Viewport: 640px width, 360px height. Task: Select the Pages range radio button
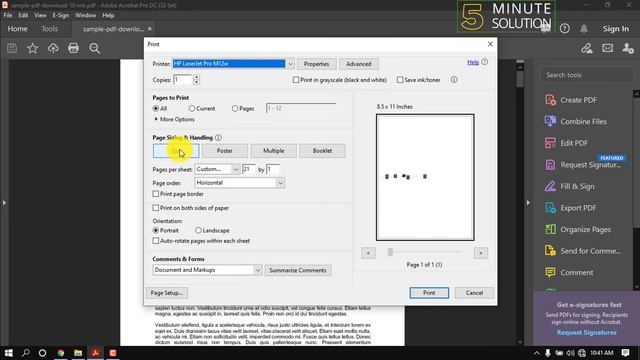[x=235, y=109]
